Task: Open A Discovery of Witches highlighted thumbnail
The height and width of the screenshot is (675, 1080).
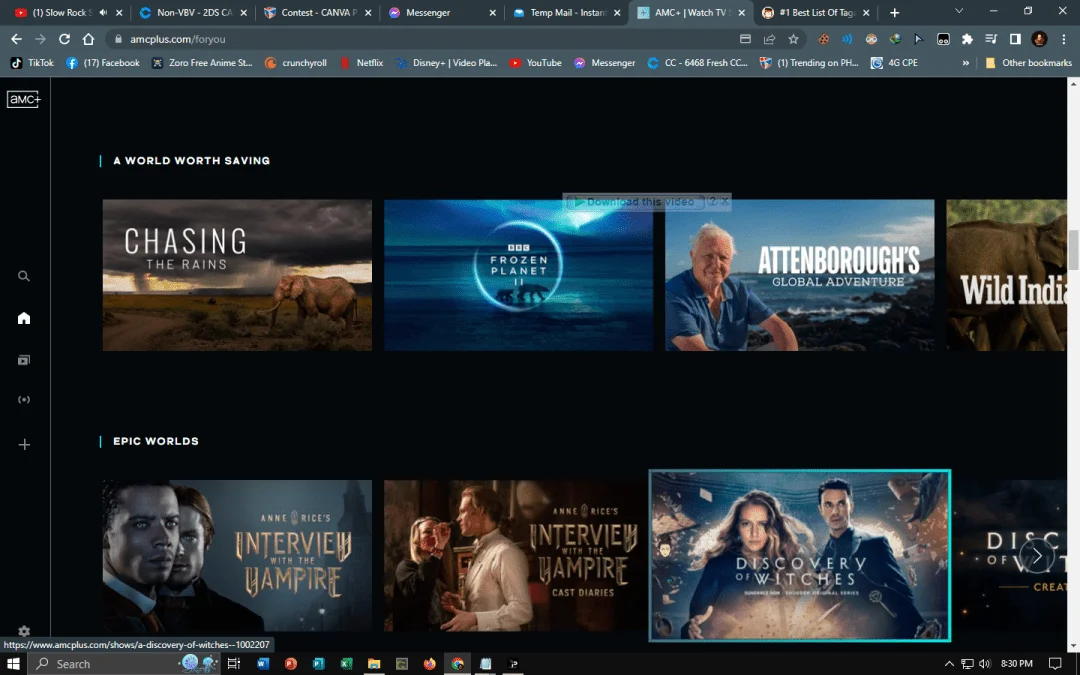Action: click(800, 556)
